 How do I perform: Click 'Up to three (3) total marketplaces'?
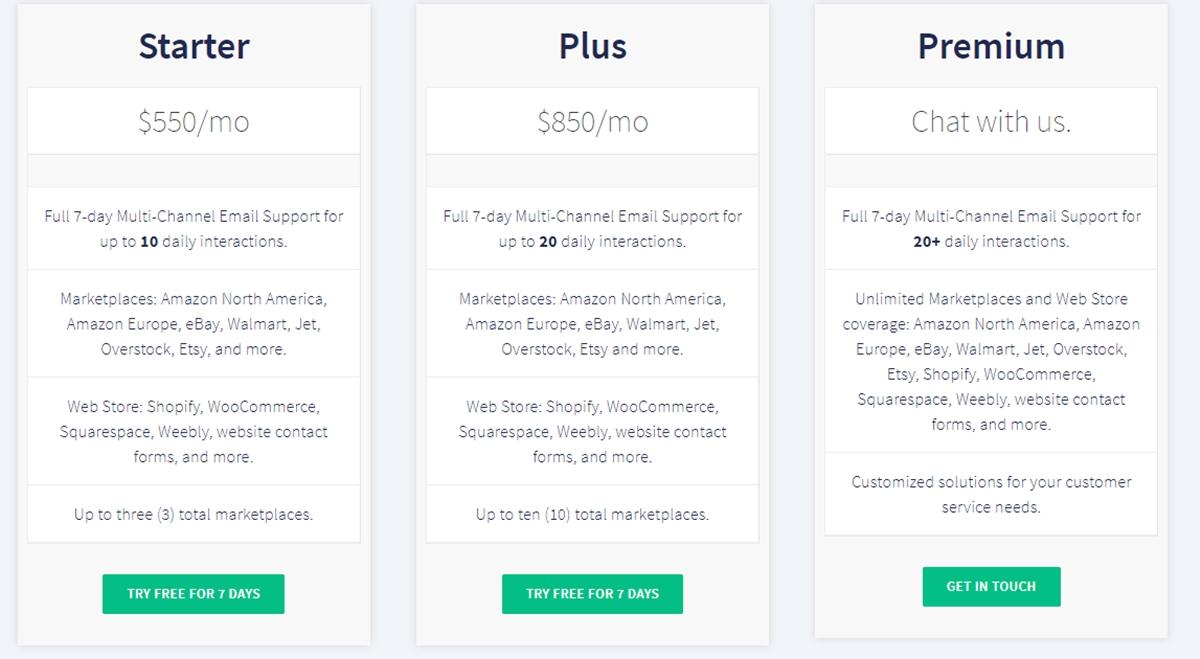pos(194,515)
